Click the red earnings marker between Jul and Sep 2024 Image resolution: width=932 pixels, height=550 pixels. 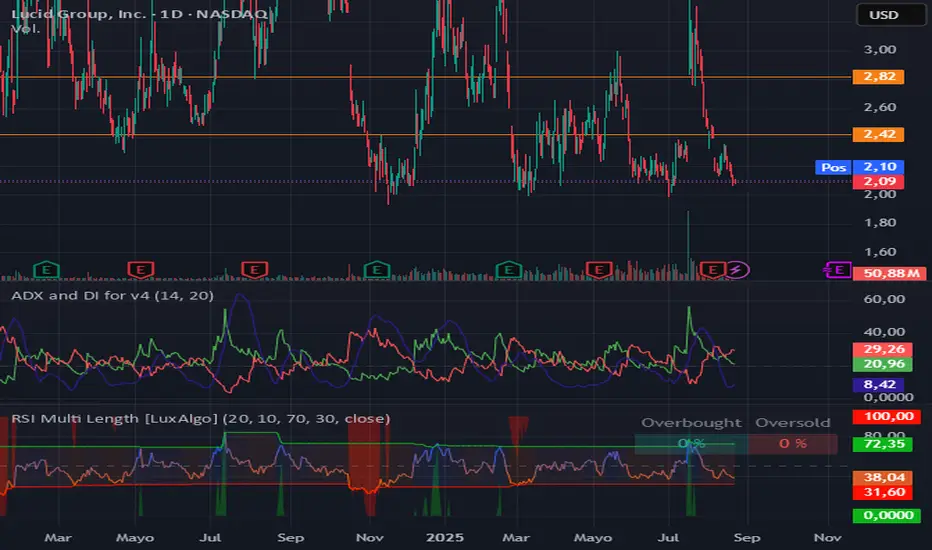pos(254,271)
